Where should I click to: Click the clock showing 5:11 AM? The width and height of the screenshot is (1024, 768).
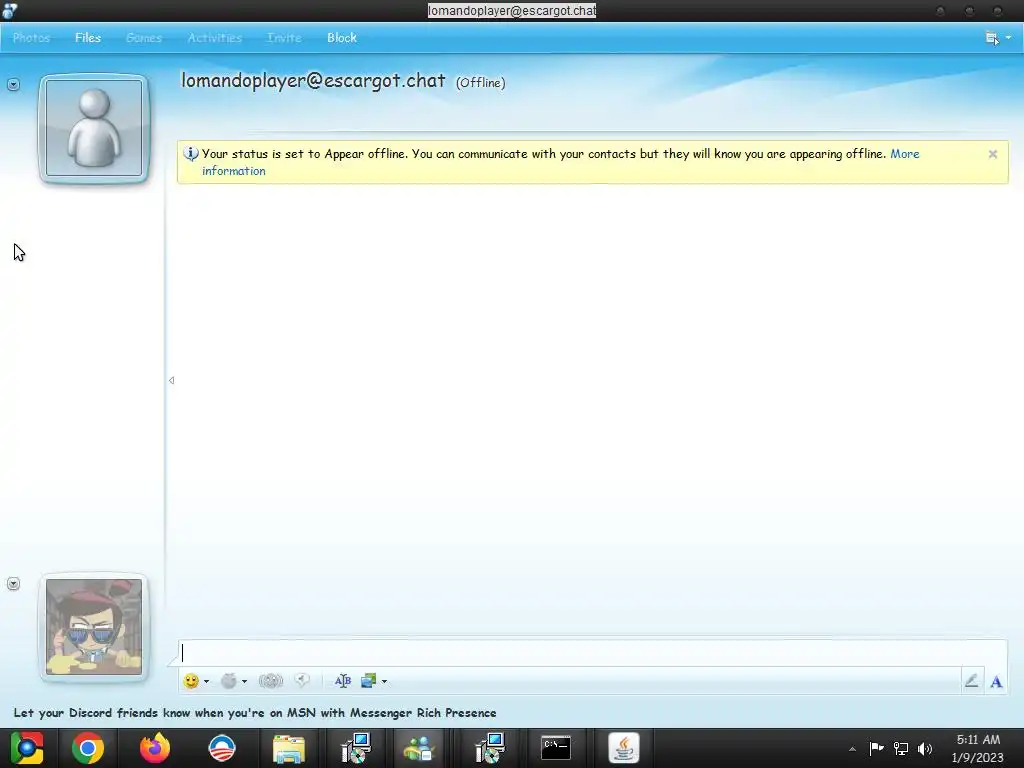click(x=978, y=748)
